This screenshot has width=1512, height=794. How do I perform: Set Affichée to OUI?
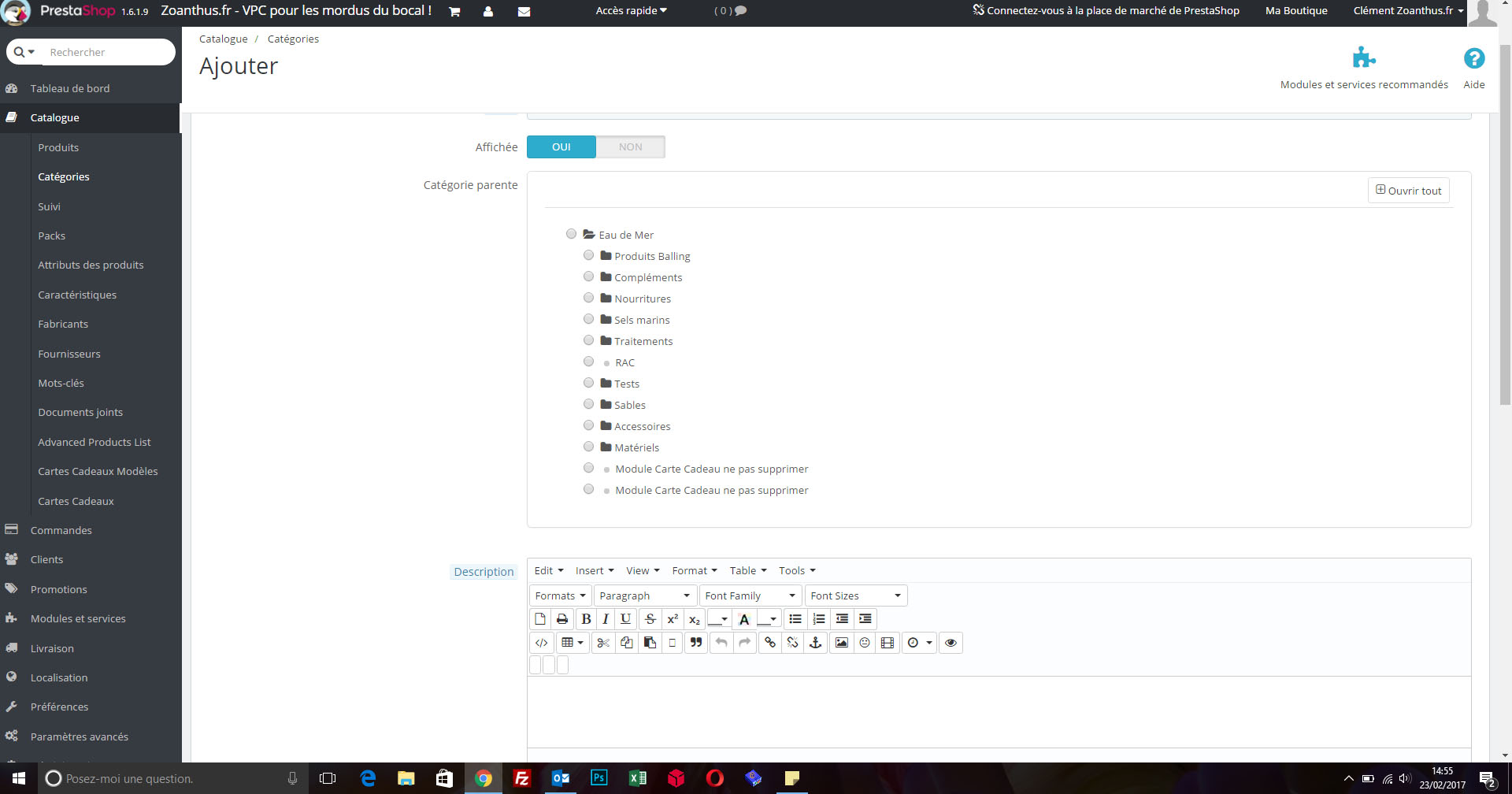(561, 147)
